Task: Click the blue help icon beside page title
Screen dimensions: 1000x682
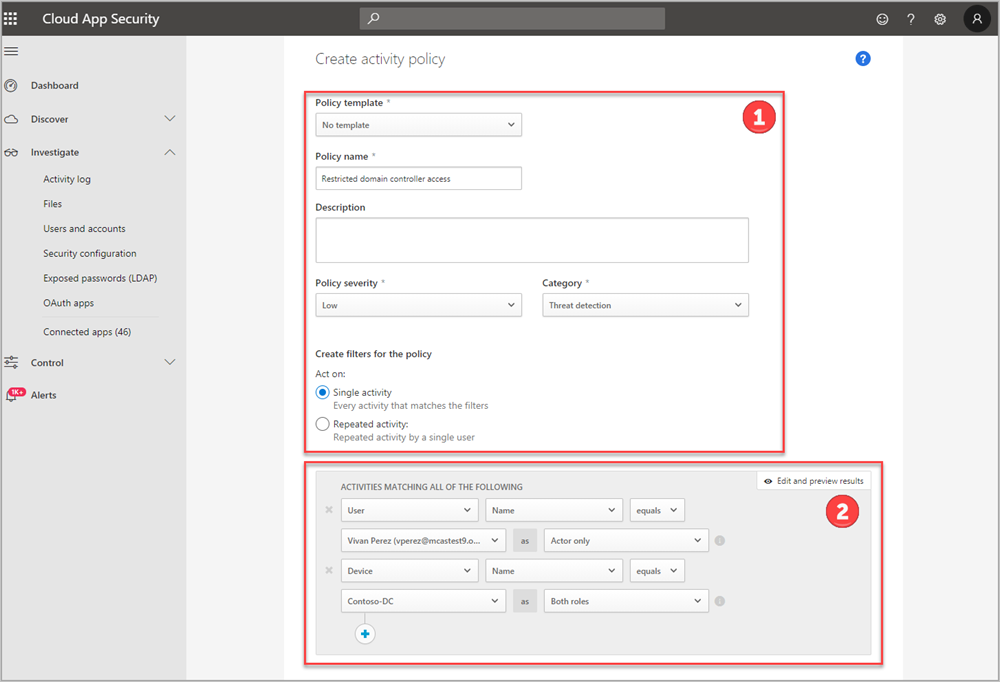Action: (x=862, y=58)
